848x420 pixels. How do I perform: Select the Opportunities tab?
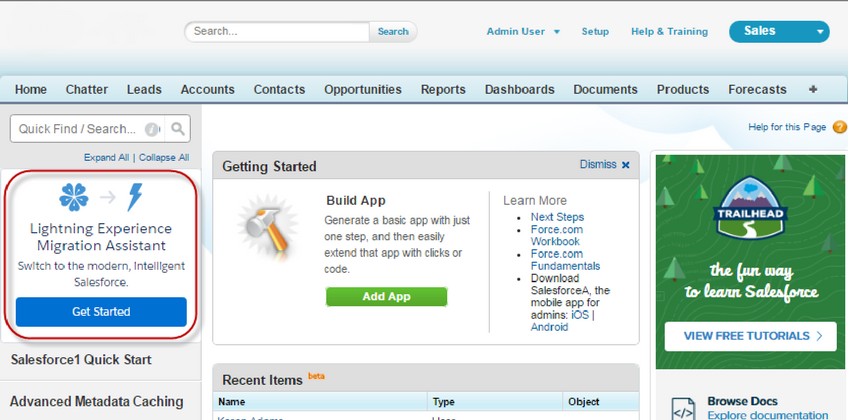(363, 90)
